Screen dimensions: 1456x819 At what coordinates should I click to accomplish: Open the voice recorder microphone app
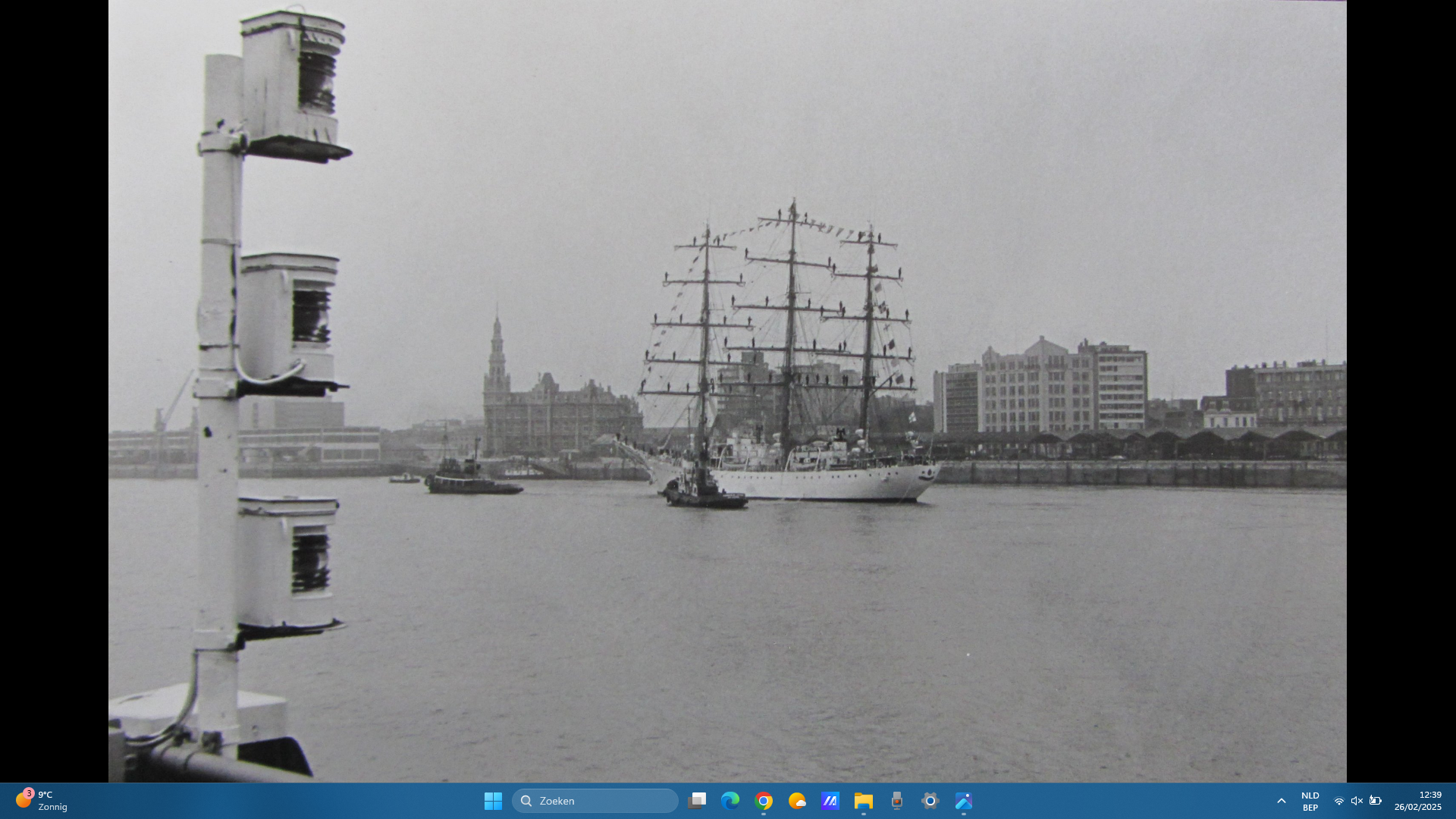897,801
